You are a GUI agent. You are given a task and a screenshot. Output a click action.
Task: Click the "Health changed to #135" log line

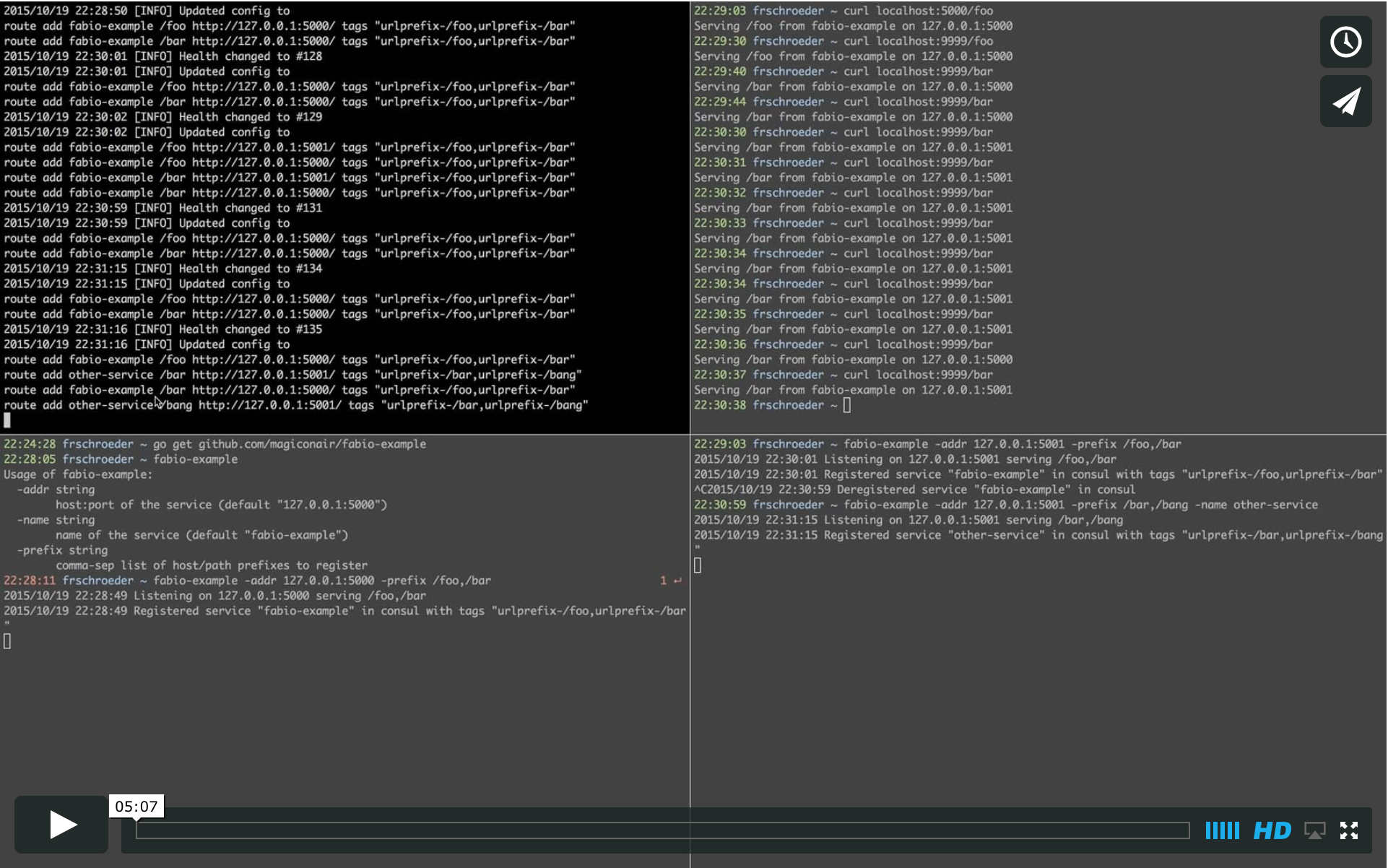click(163, 329)
